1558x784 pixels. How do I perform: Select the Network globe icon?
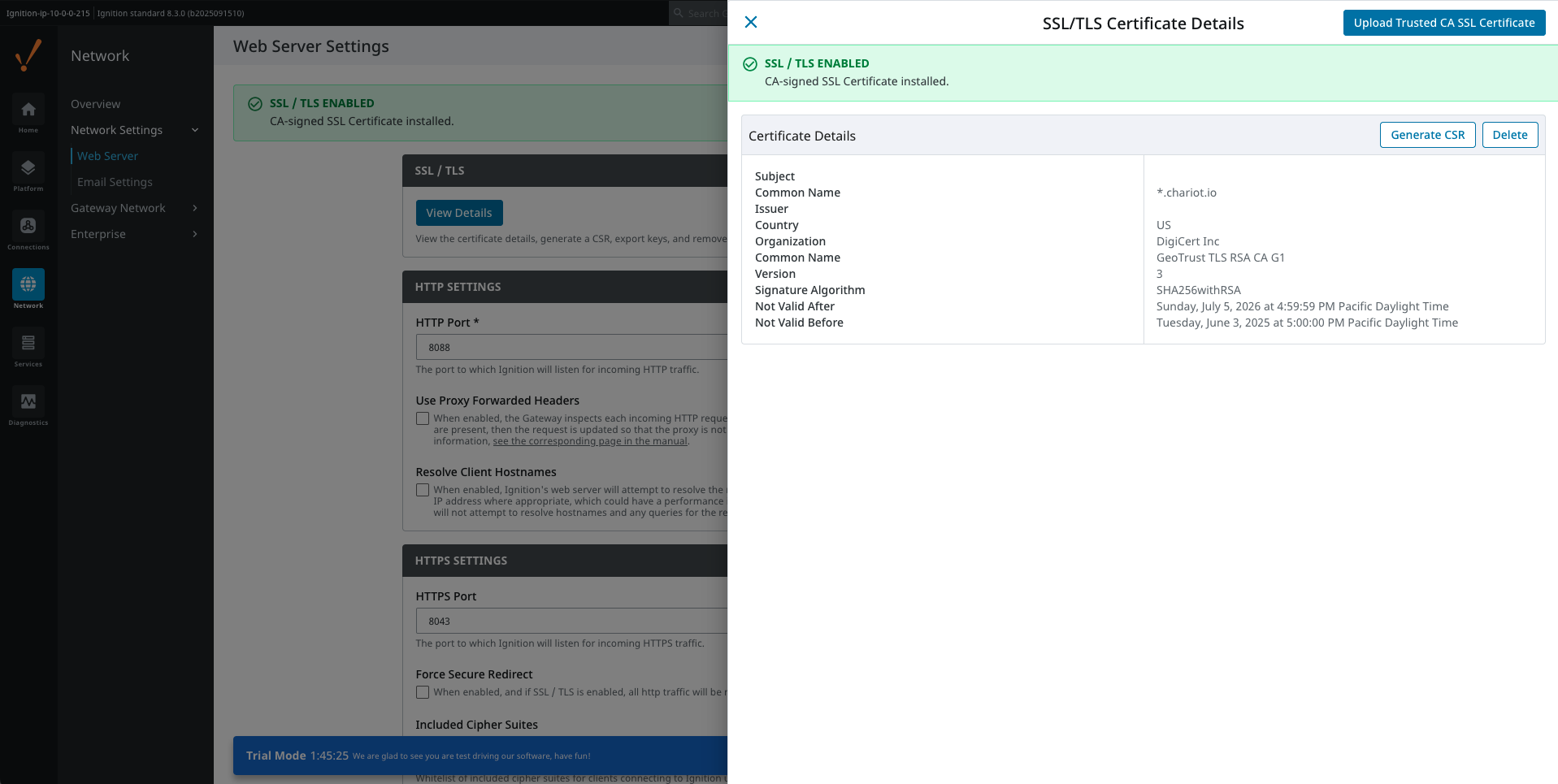(28, 285)
